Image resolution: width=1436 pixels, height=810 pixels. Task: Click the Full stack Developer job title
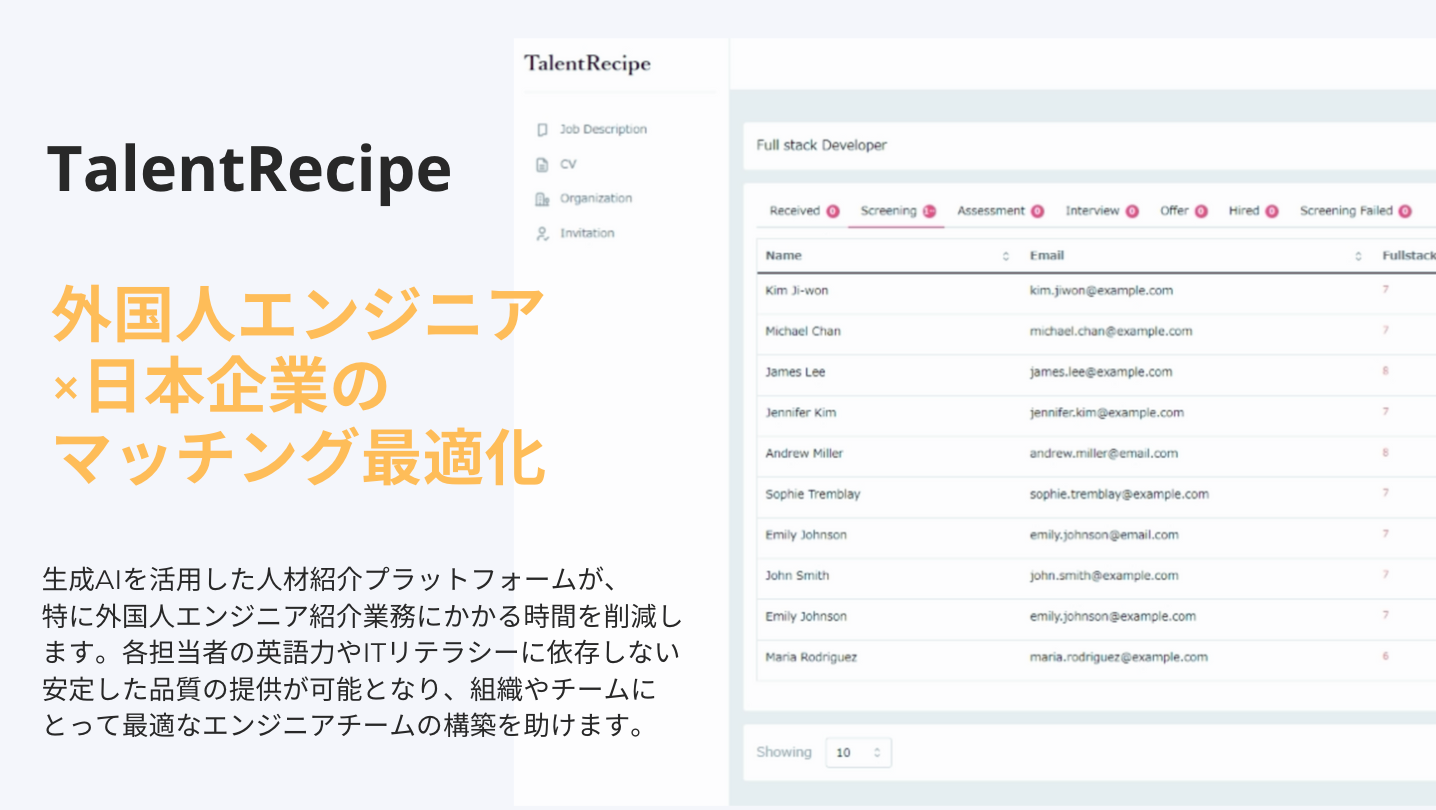click(821, 146)
